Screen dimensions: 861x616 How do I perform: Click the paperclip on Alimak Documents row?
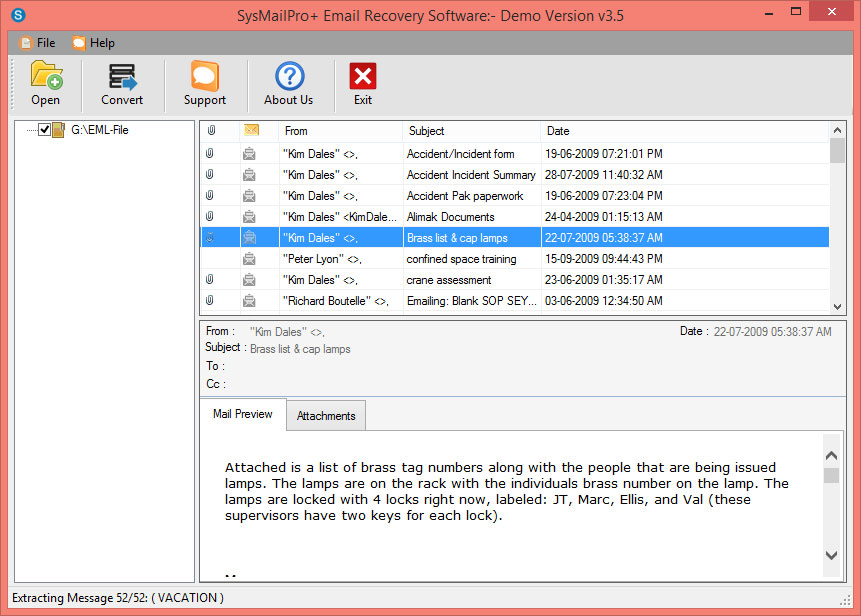pos(210,216)
